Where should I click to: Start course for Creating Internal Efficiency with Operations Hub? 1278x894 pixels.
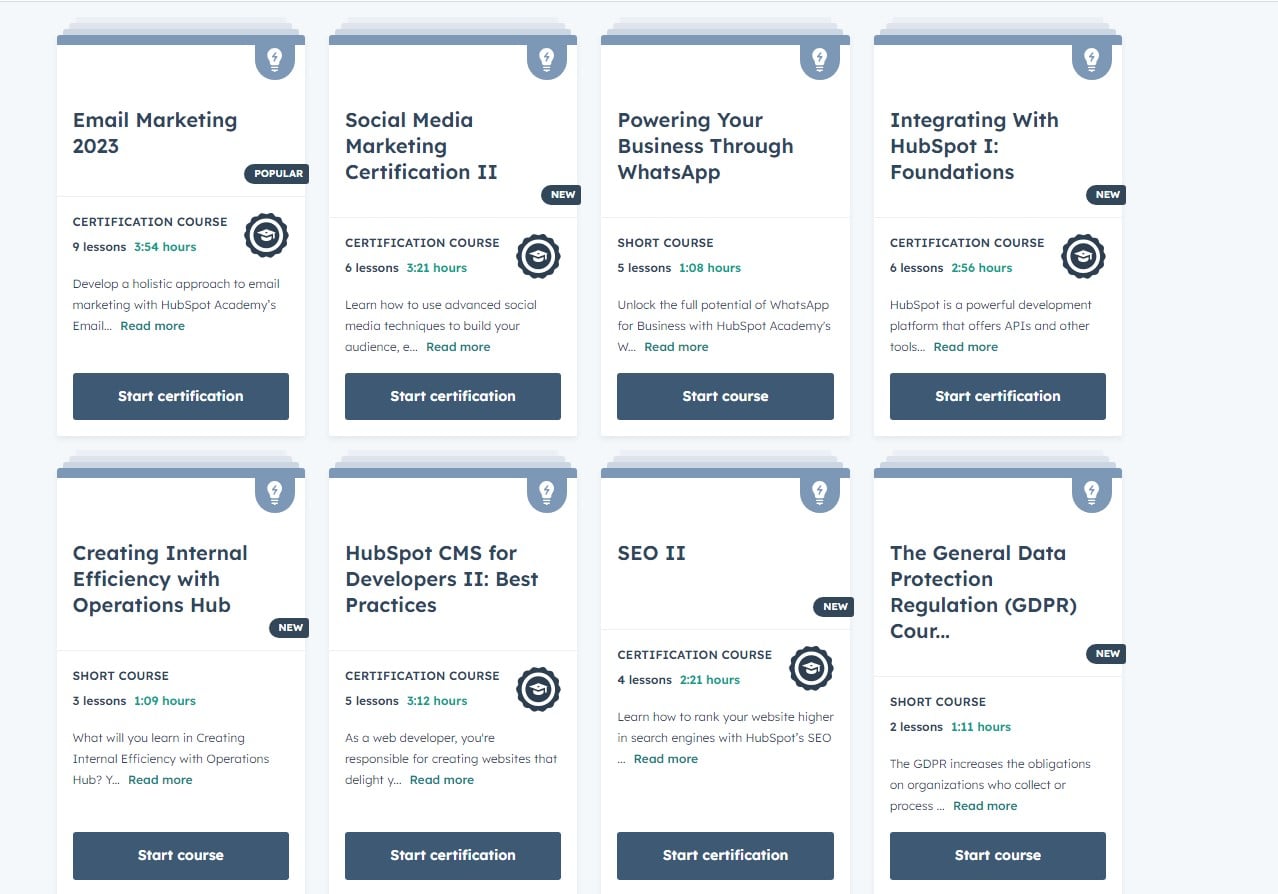(x=181, y=855)
